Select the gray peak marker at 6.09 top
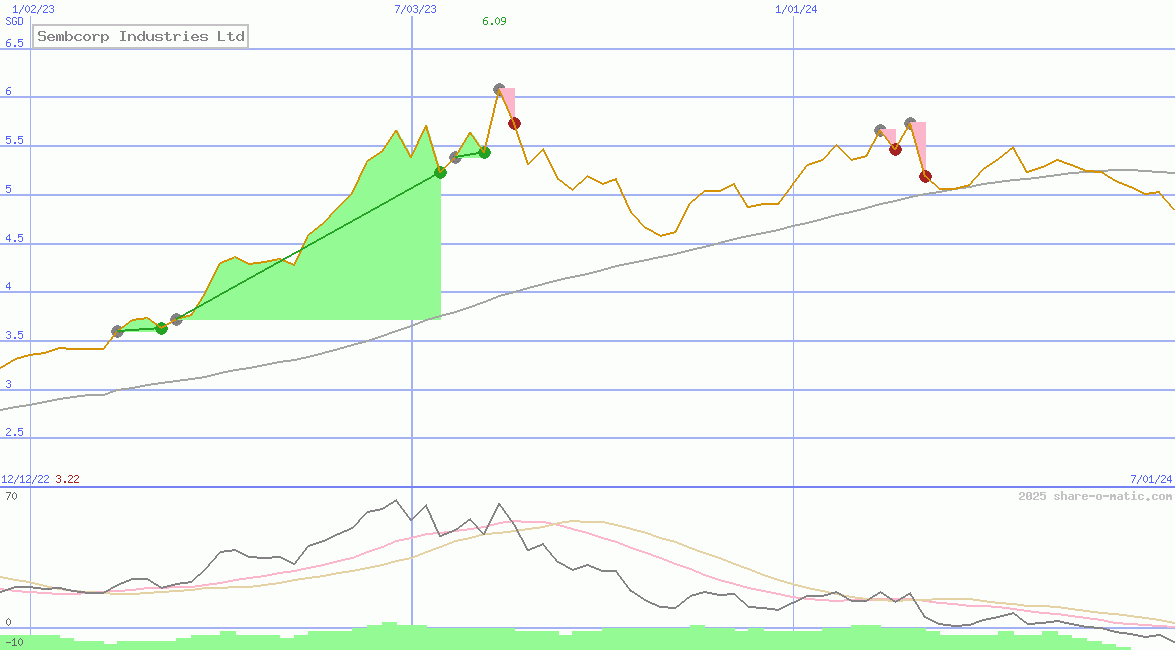This screenshot has width=1175, height=650. [498, 89]
